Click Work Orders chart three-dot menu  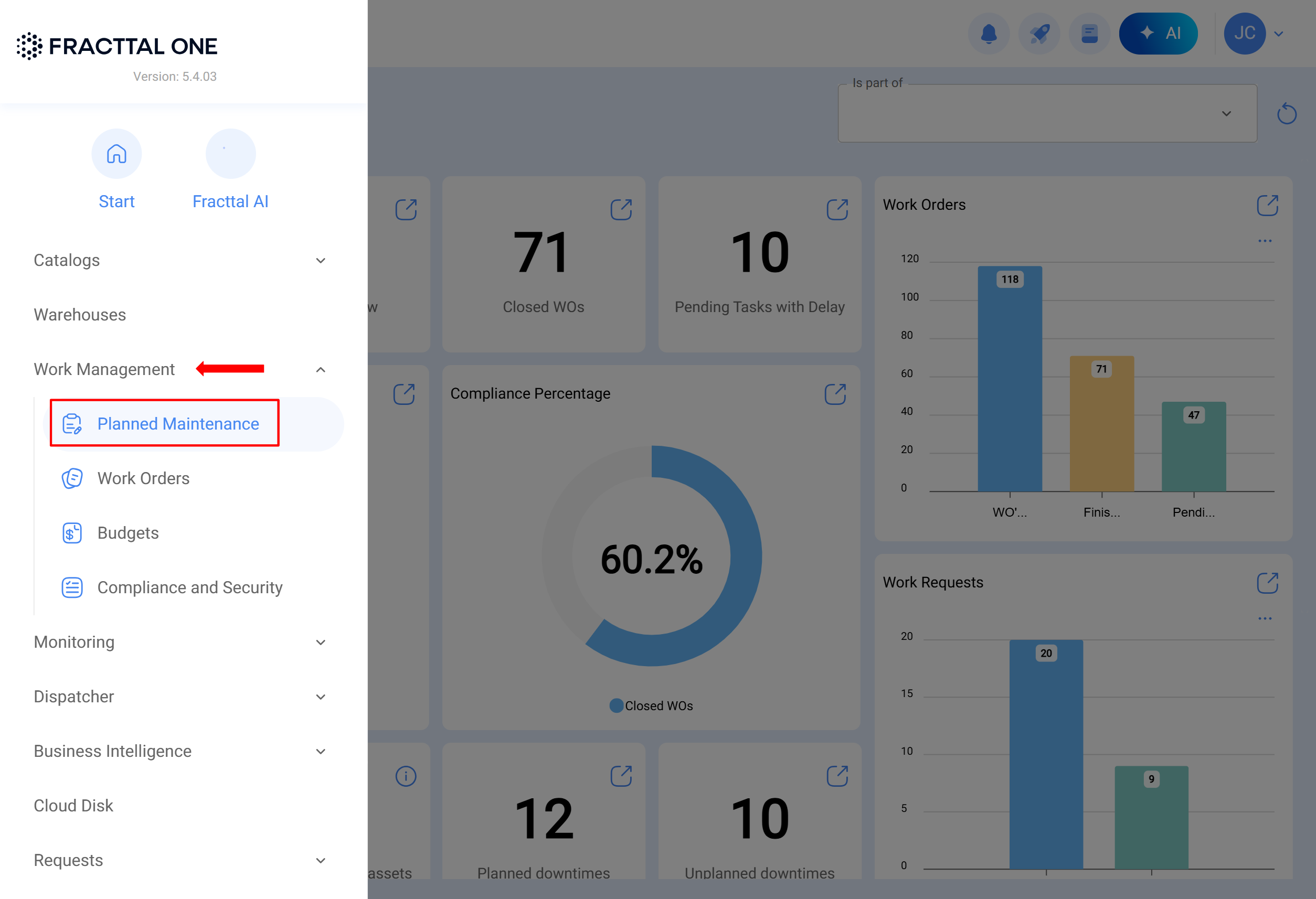coord(1265,241)
